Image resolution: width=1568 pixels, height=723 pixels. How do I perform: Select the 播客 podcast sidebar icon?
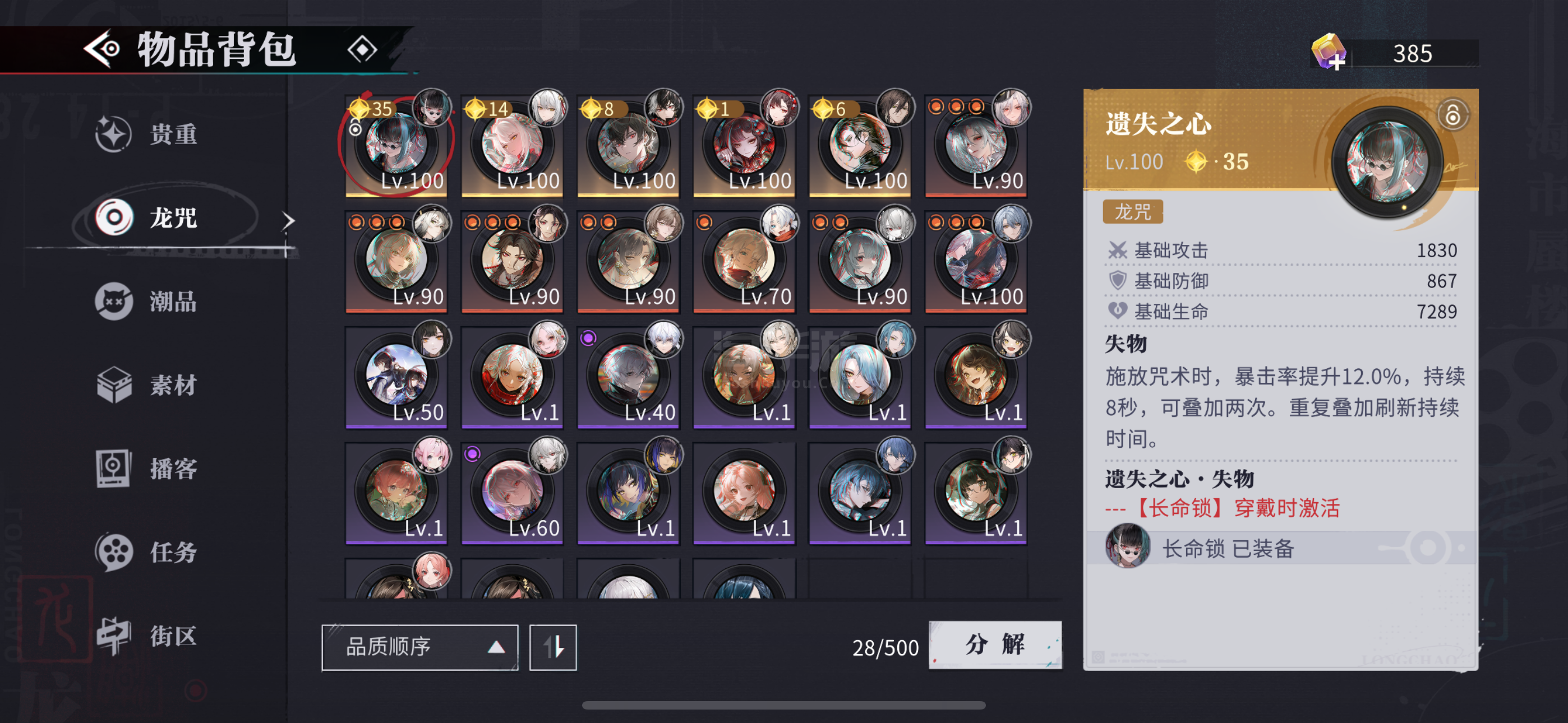[x=113, y=468]
